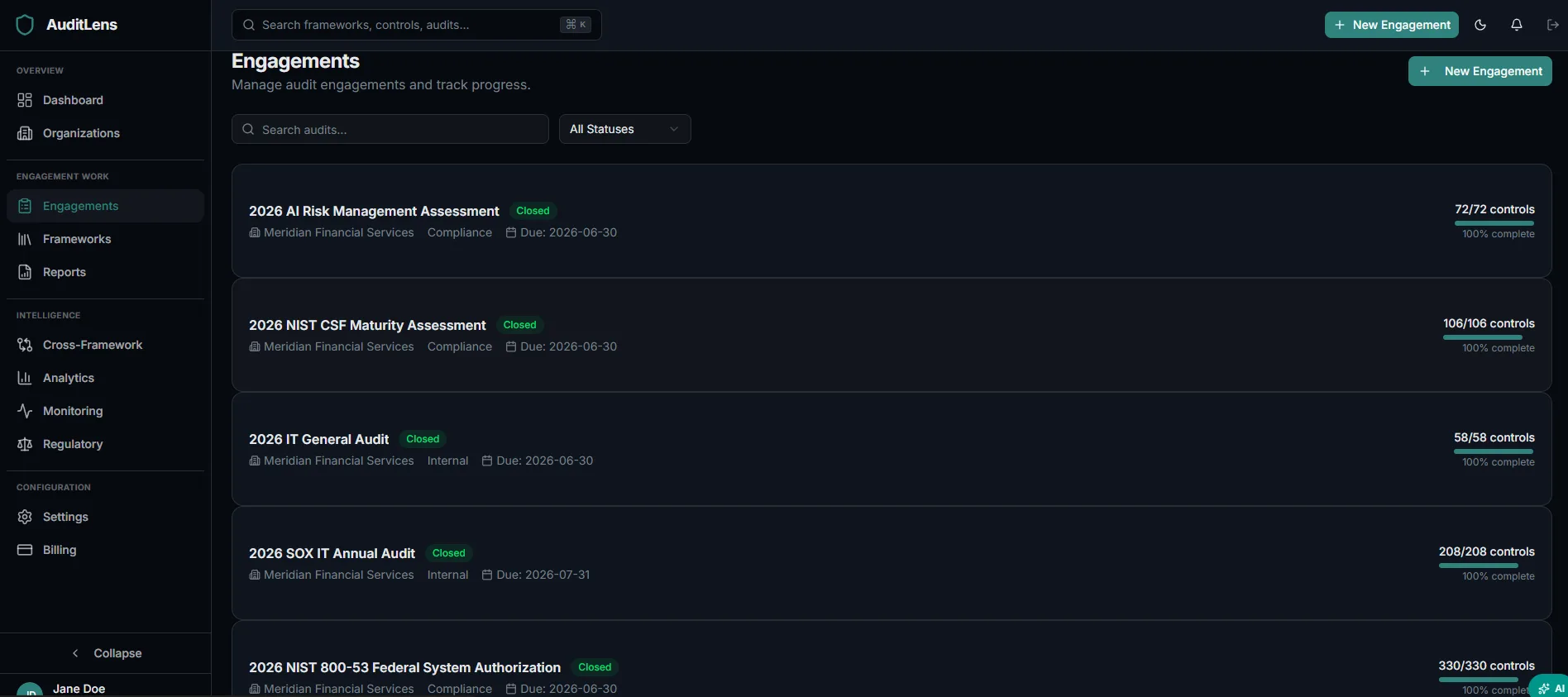The width and height of the screenshot is (1568, 697).
Task: Click Due: 2026-07-31 date text
Action: tap(543, 575)
